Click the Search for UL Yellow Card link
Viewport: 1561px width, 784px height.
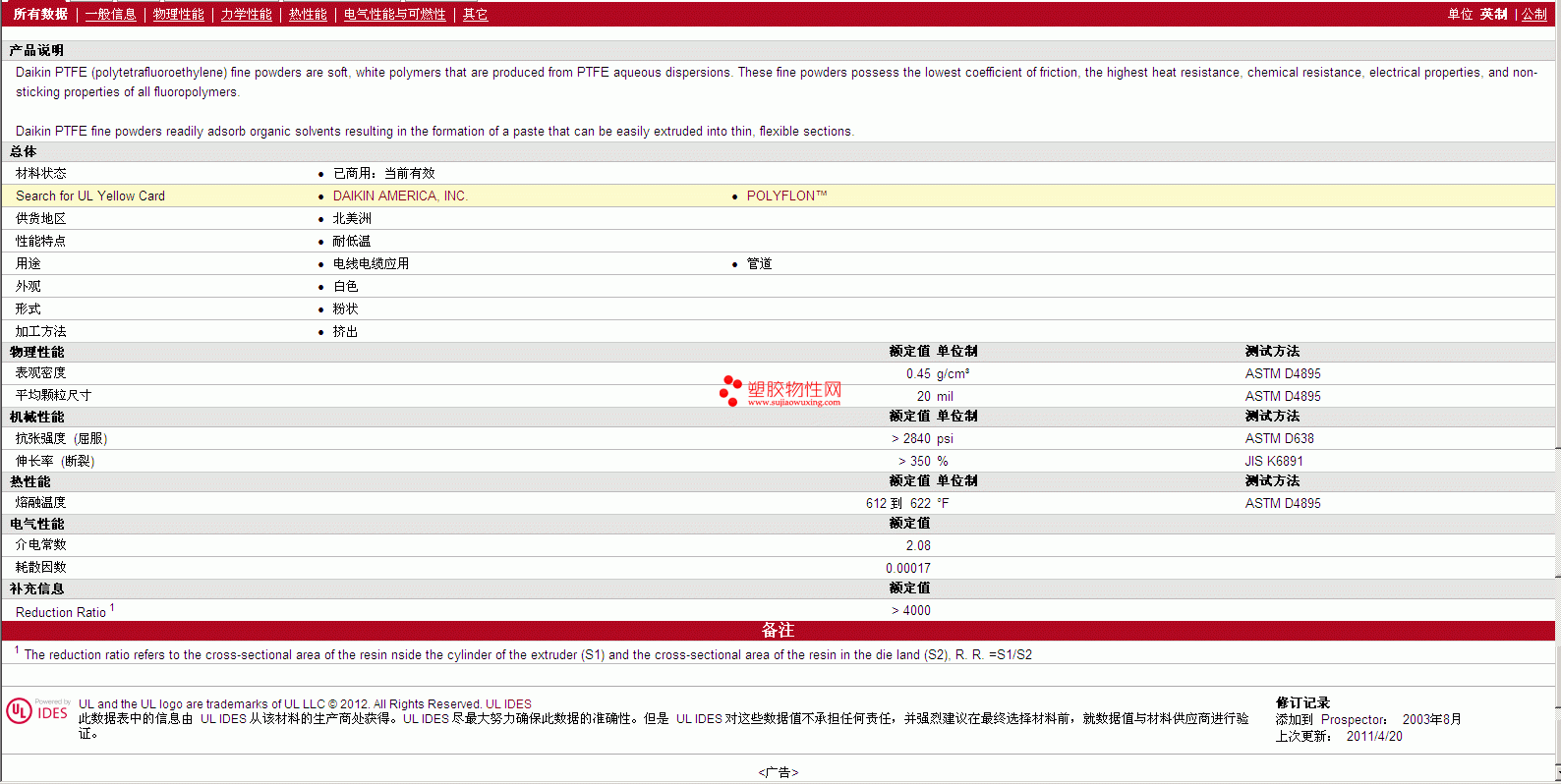tap(90, 196)
